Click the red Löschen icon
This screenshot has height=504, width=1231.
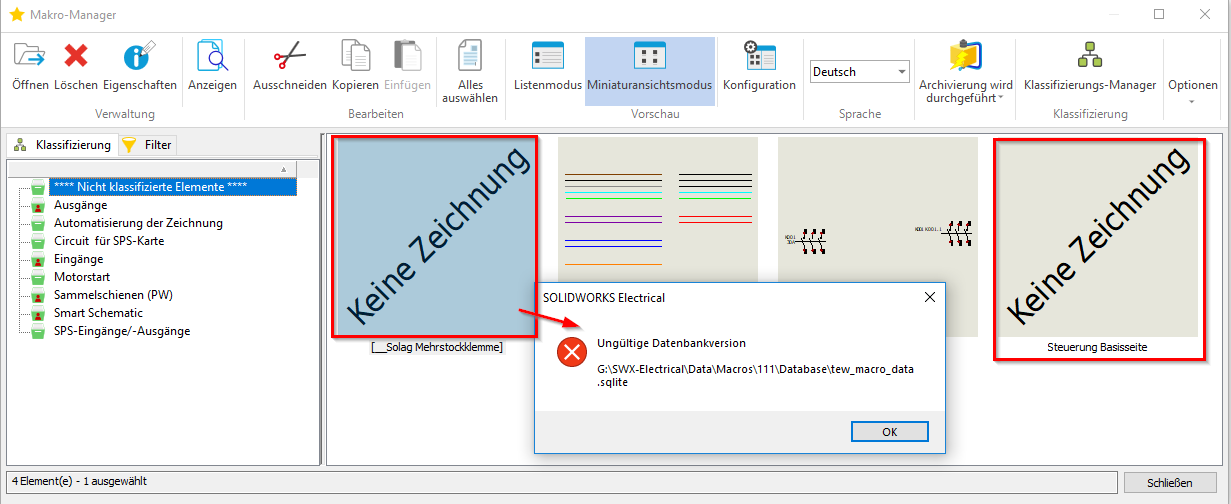[76, 57]
